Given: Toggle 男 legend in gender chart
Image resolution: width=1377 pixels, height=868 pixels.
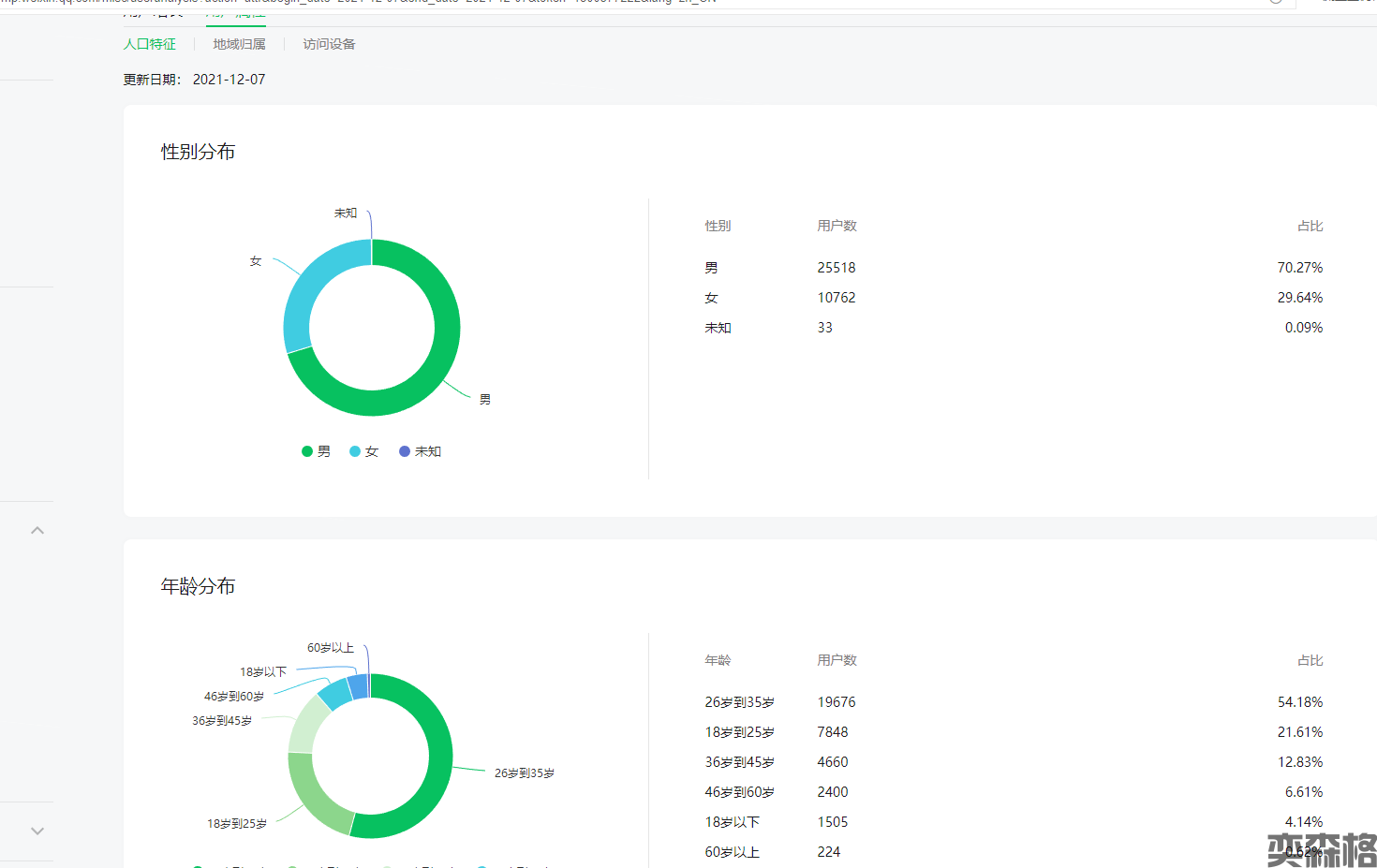Looking at the screenshot, I should coord(317,451).
